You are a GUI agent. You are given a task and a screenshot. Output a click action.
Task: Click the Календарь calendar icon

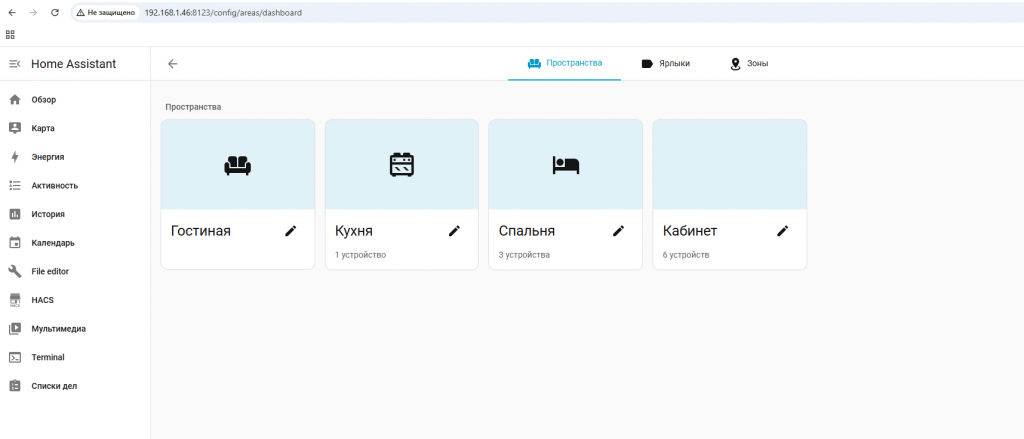pyautogui.click(x=14, y=243)
